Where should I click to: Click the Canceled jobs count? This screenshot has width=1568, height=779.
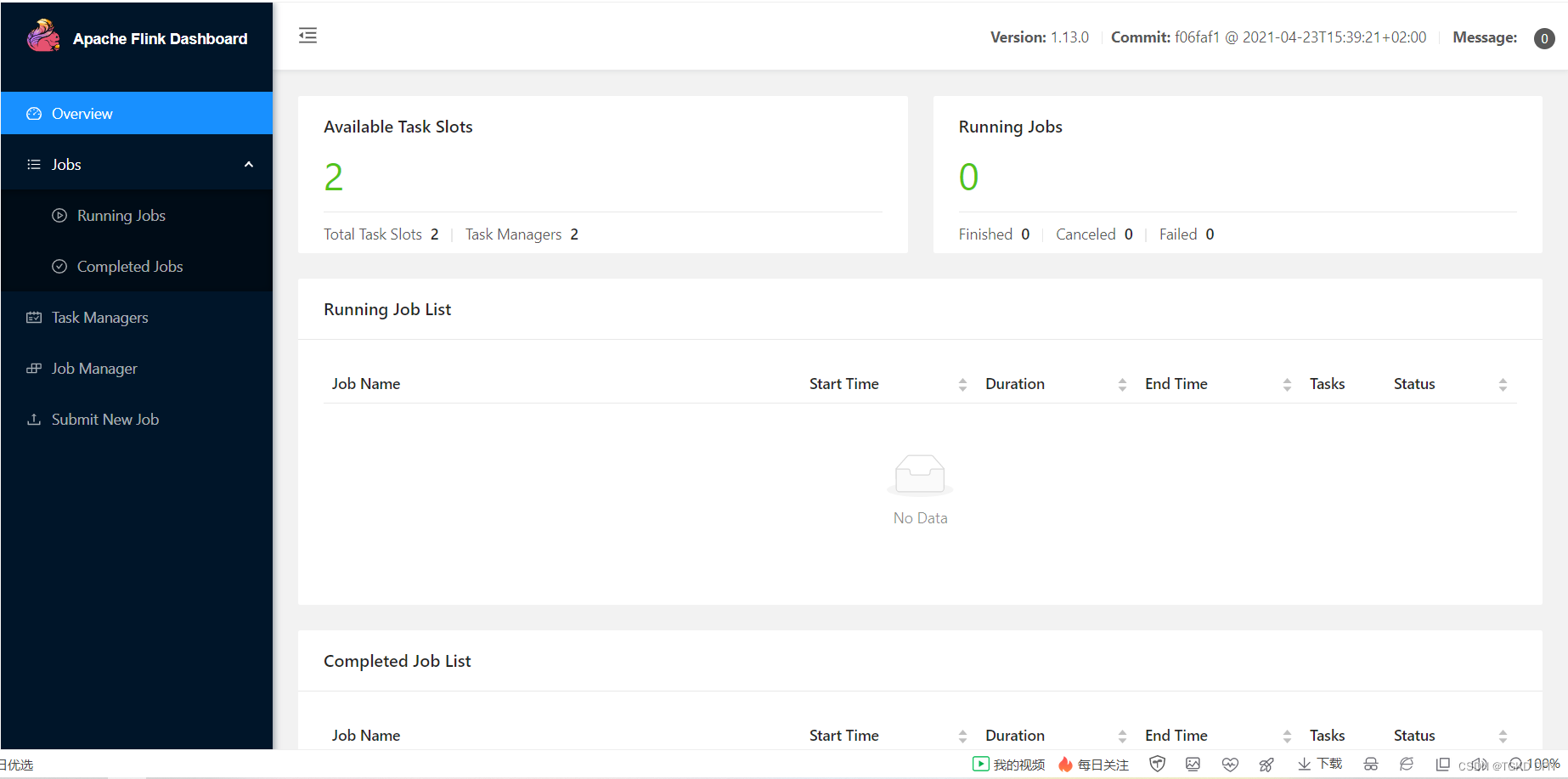point(1129,234)
